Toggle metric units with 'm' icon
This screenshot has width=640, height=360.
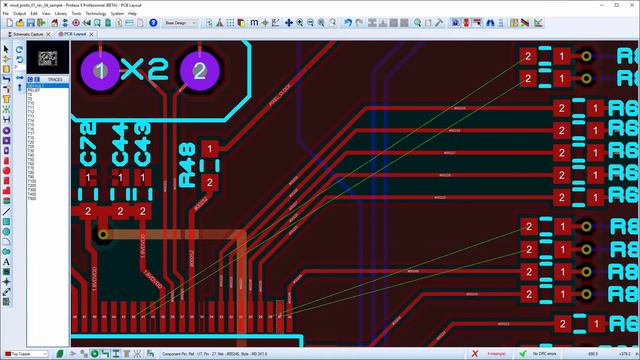tap(254, 23)
